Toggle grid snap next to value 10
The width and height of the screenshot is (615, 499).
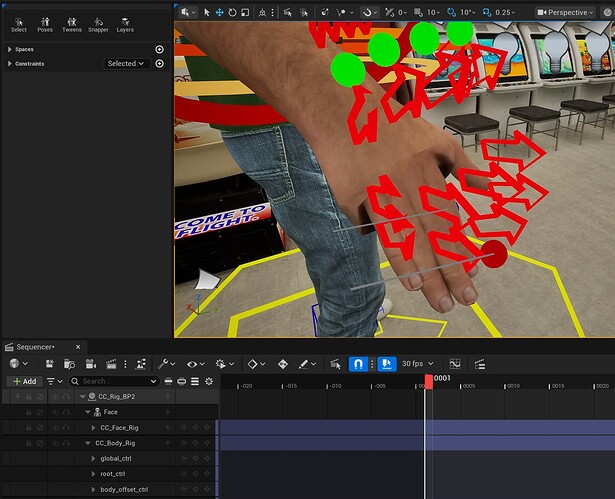tap(419, 13)
